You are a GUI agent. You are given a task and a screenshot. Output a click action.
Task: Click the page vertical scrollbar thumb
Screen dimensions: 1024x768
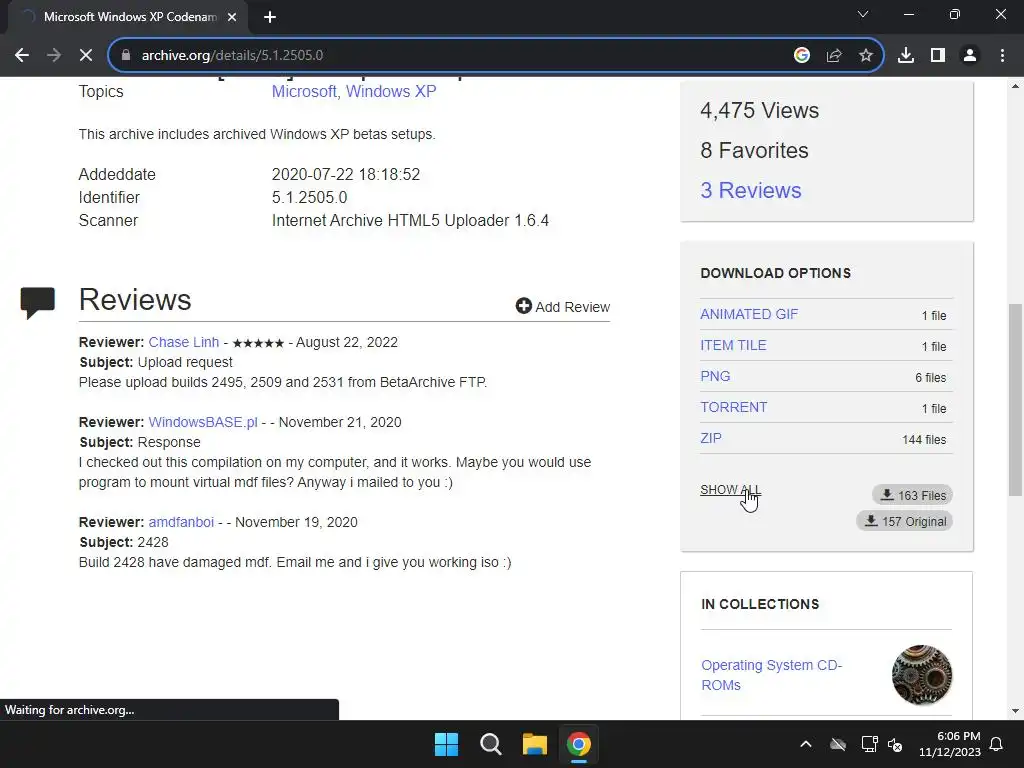click(1015, 400)
